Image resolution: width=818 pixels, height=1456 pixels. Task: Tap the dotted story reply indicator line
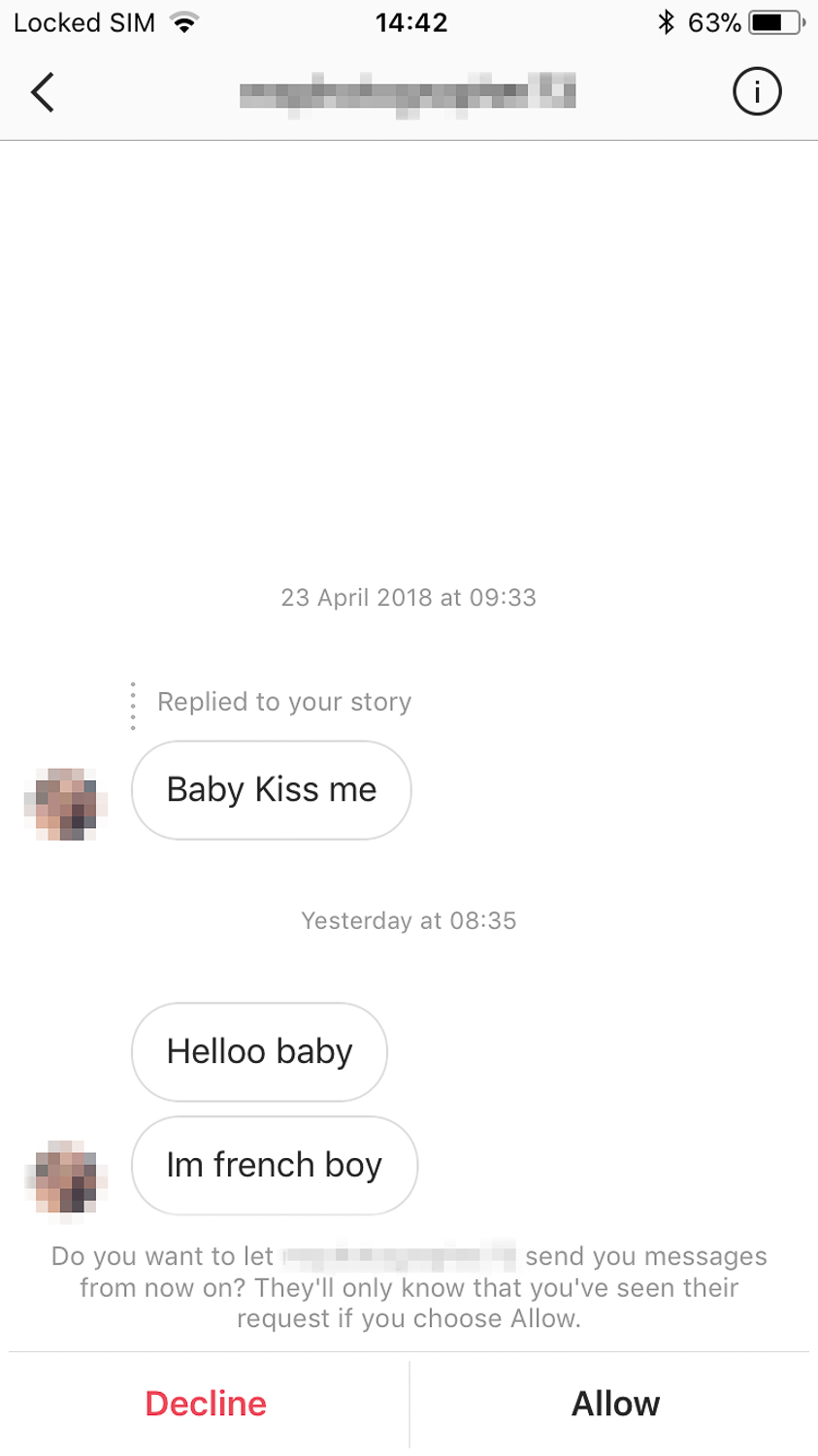(133, 706)
